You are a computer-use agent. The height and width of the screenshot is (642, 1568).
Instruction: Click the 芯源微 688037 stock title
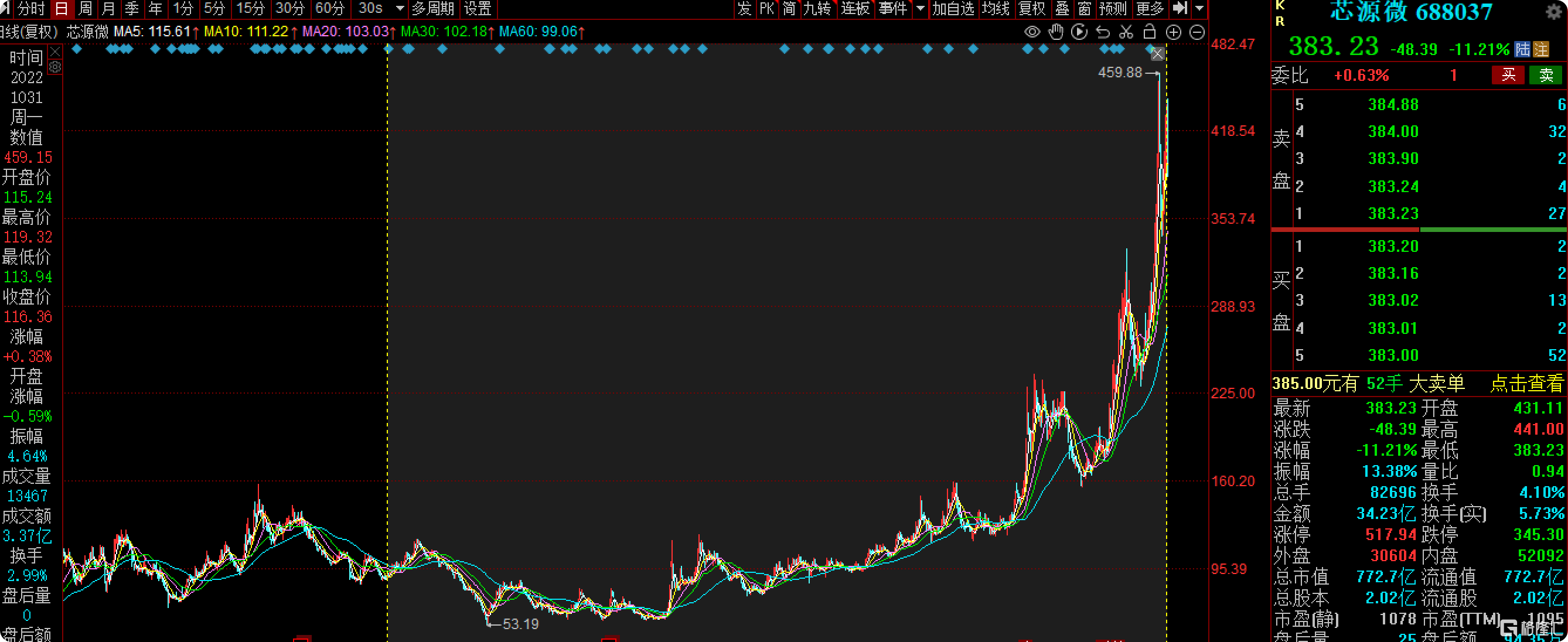tap(1411, 12)
